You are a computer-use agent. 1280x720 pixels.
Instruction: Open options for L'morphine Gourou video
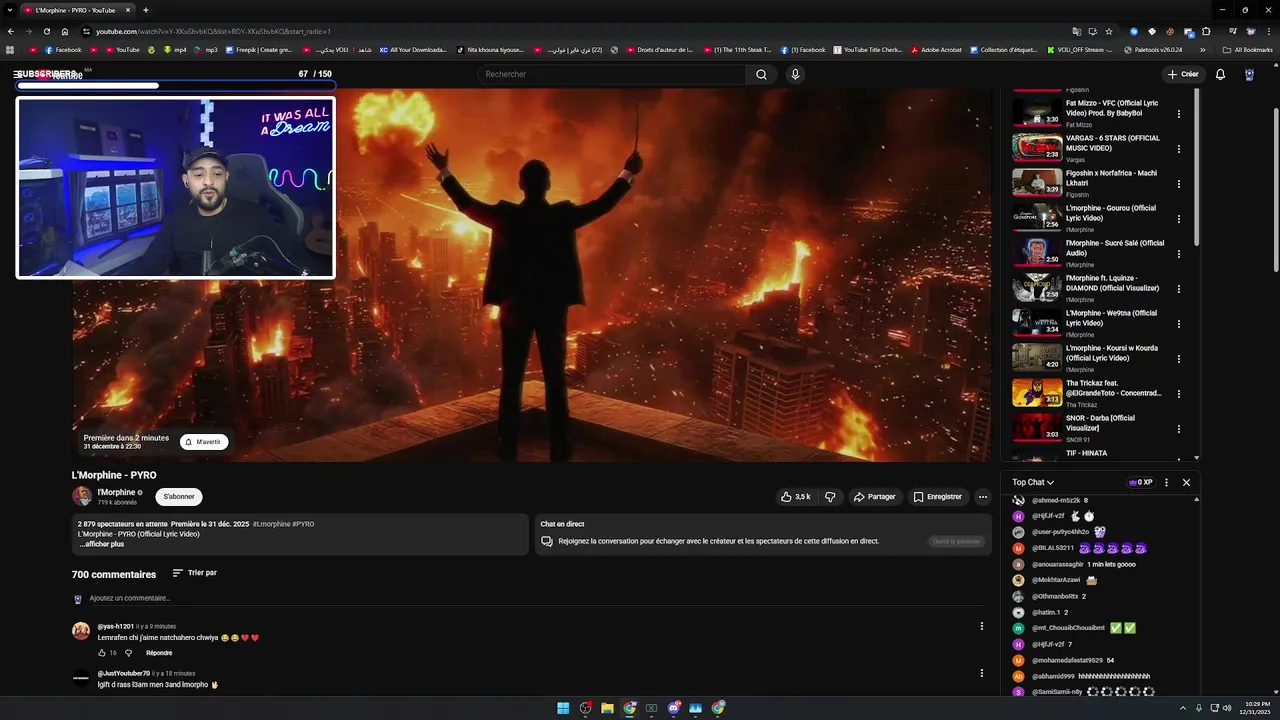1178,219
